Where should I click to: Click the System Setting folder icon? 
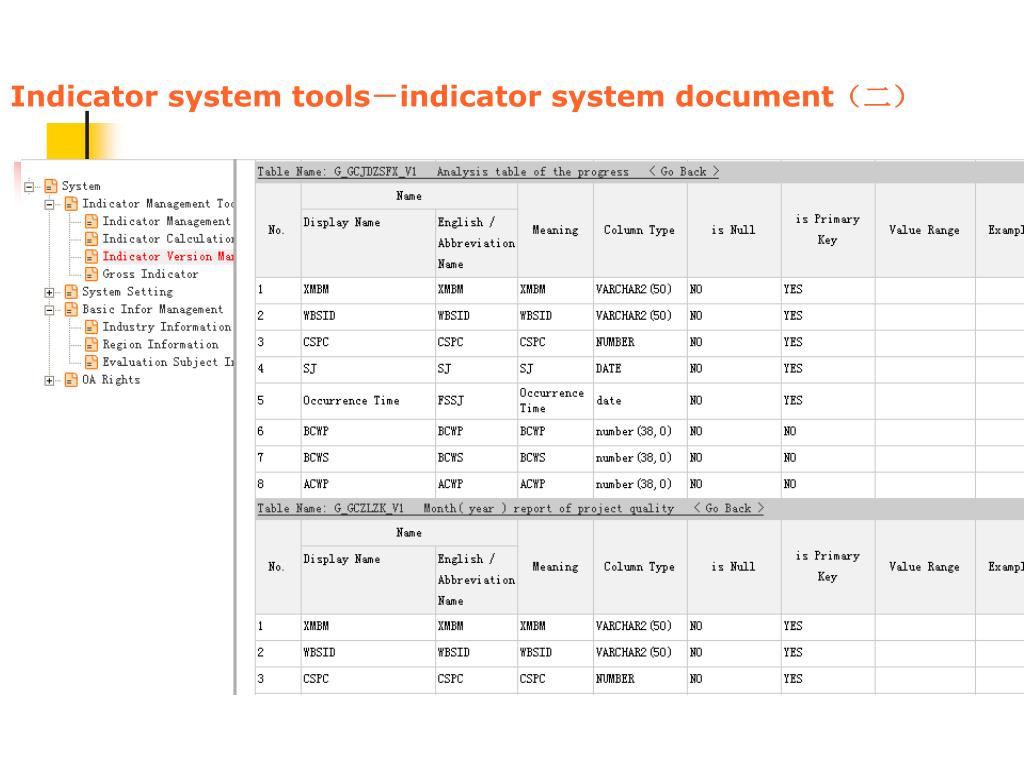coord(71,292)
